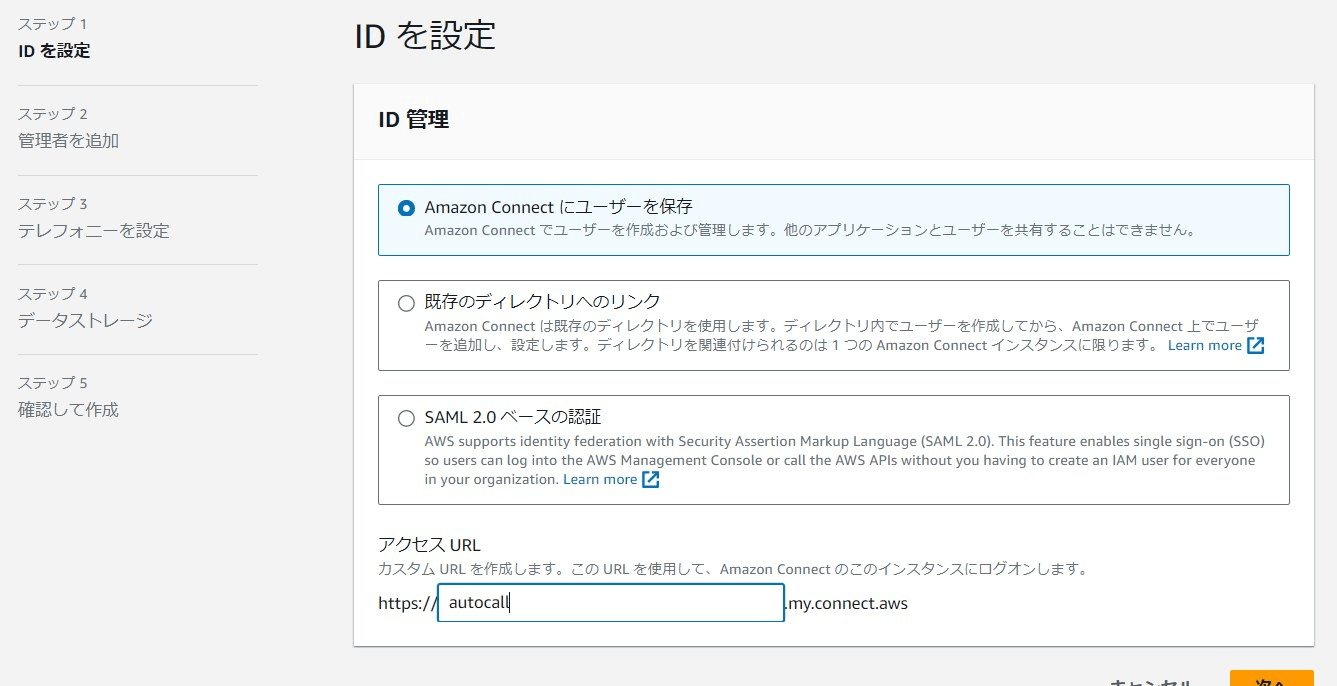Click the 'https://' prefix text
The image size is (1337, 686).
coord(407,603)
